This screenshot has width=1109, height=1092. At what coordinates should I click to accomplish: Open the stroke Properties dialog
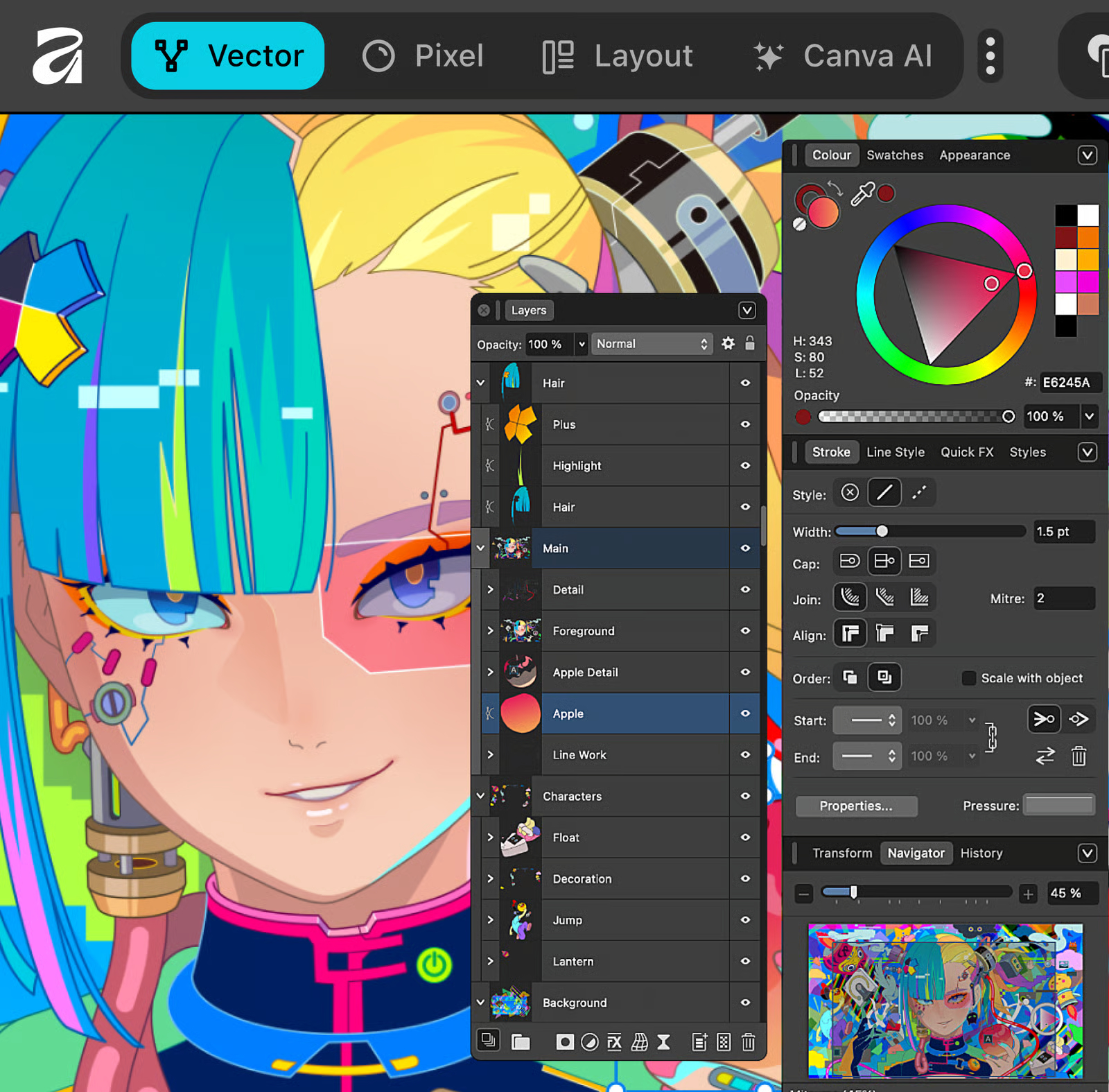point(857,806)
